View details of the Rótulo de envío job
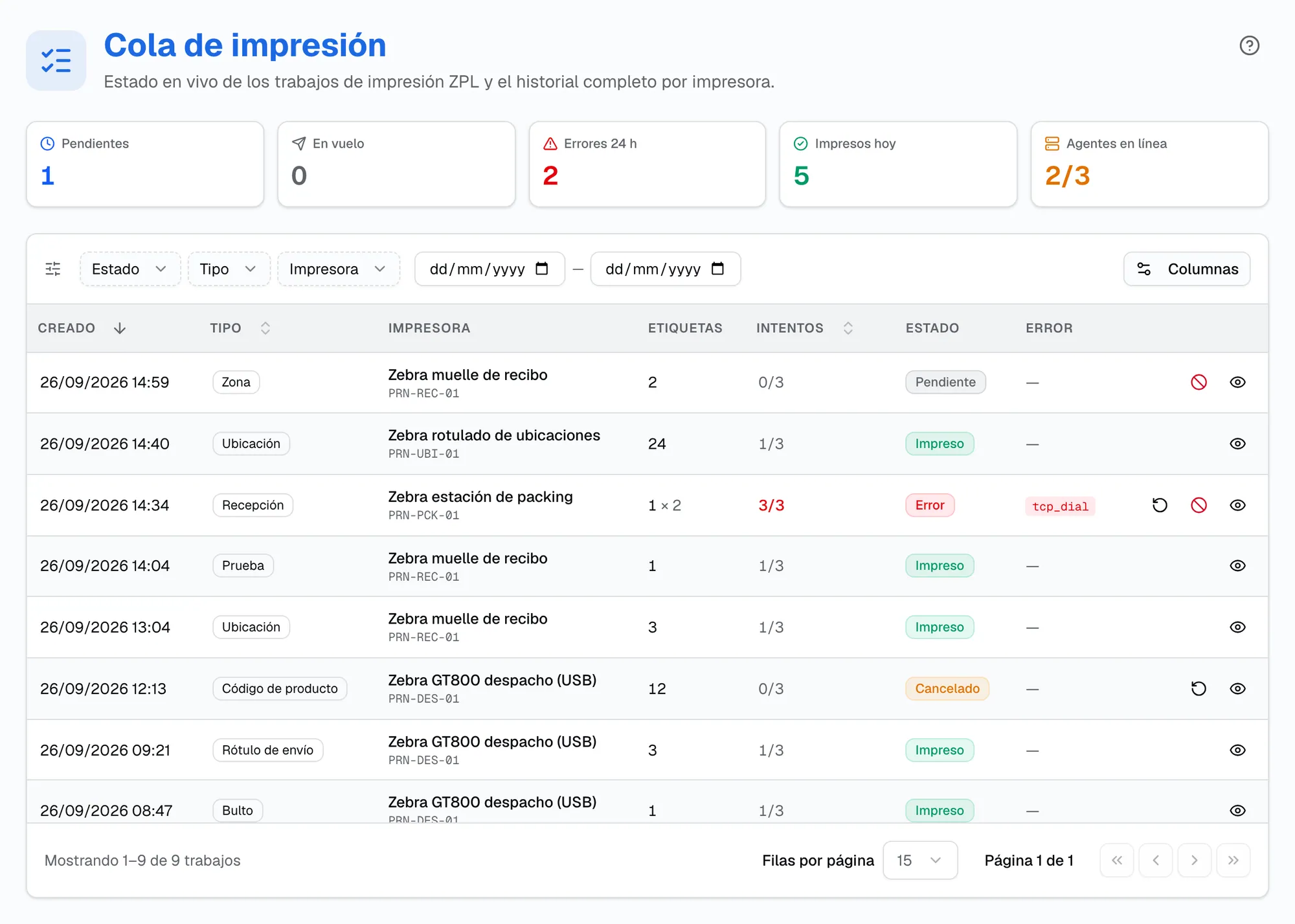 click(x=1237, y=750)
